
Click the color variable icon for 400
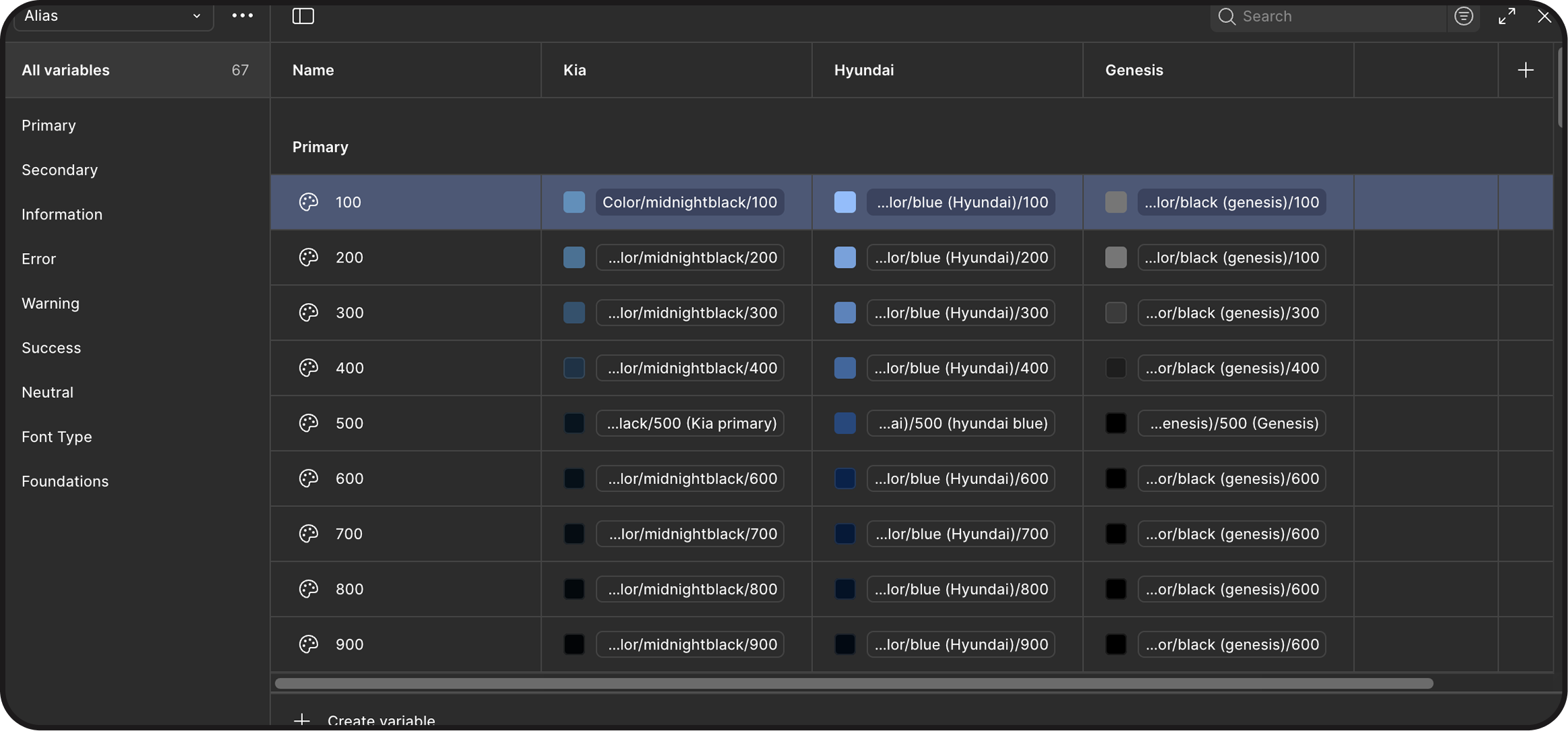(x=308, y=368)
